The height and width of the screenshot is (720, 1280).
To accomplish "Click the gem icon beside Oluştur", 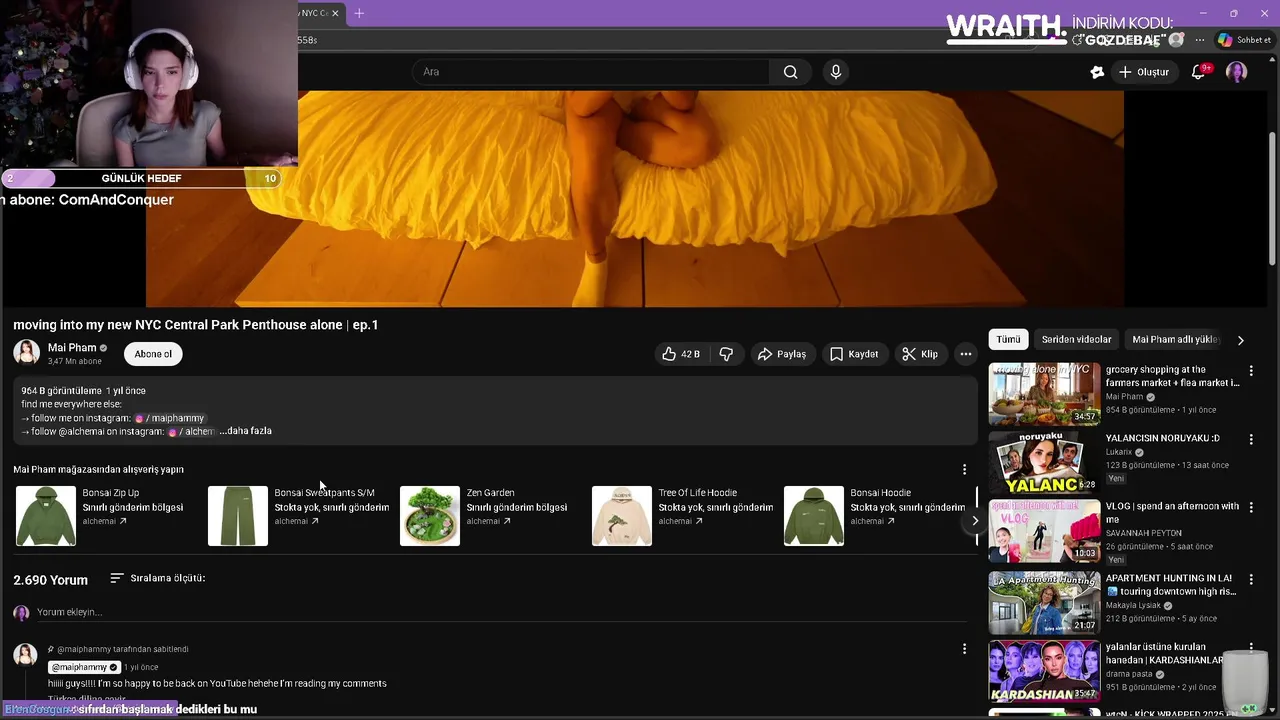I will pyautogui.click(x=1097, y=72).
